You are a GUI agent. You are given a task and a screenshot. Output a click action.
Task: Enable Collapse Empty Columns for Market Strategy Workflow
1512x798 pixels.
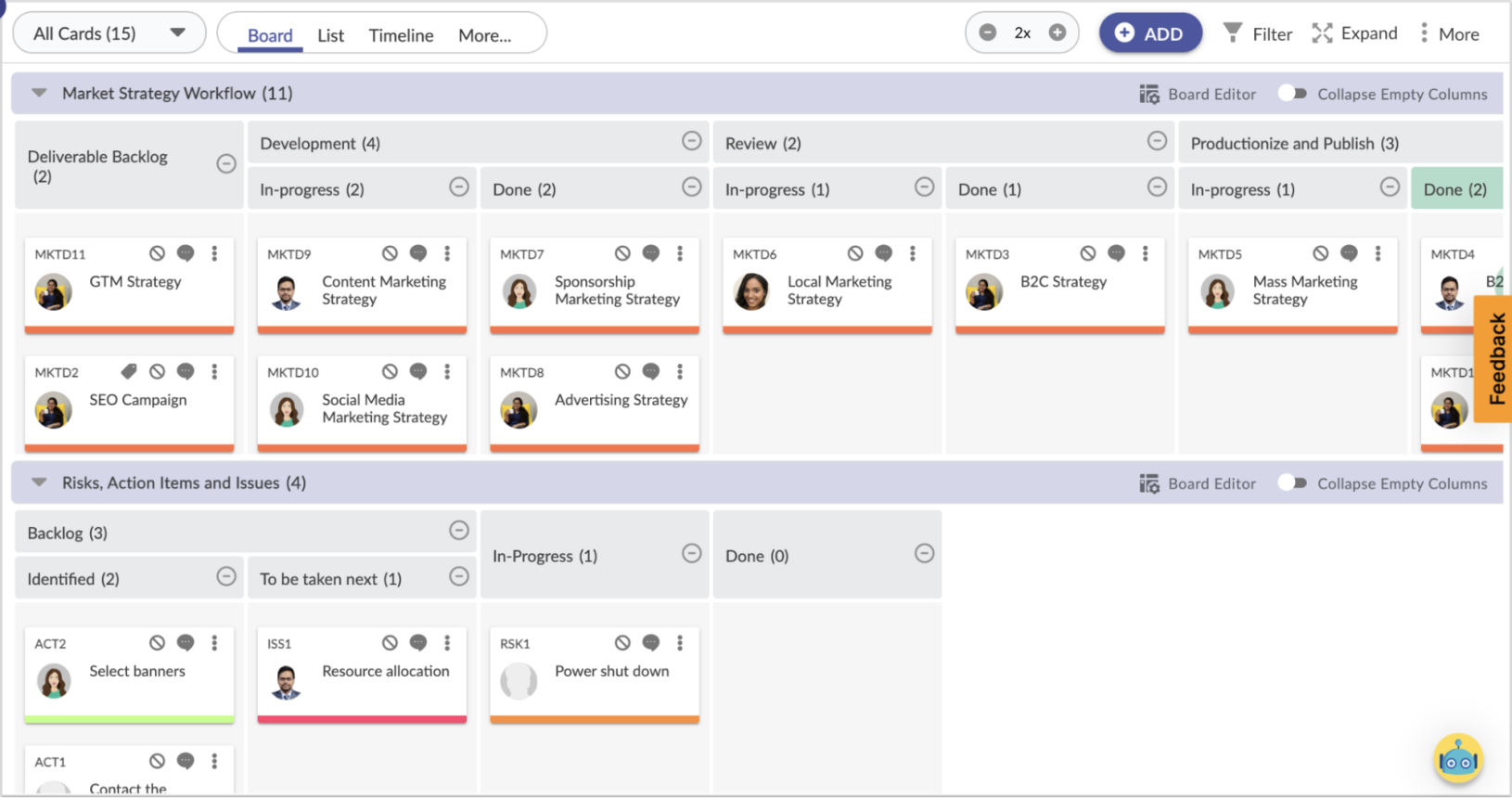click(x=1291, y=93)
